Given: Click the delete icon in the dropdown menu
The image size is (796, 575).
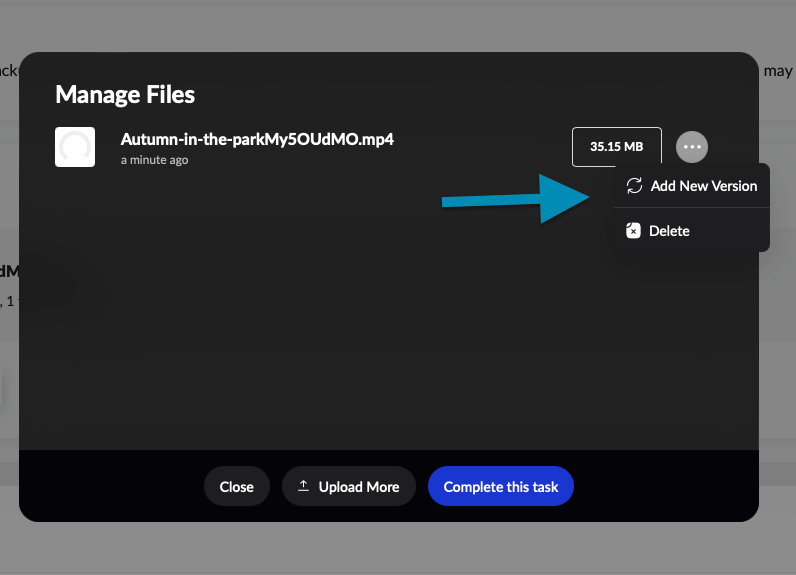Looking at the screenshot, I should 633,231.
